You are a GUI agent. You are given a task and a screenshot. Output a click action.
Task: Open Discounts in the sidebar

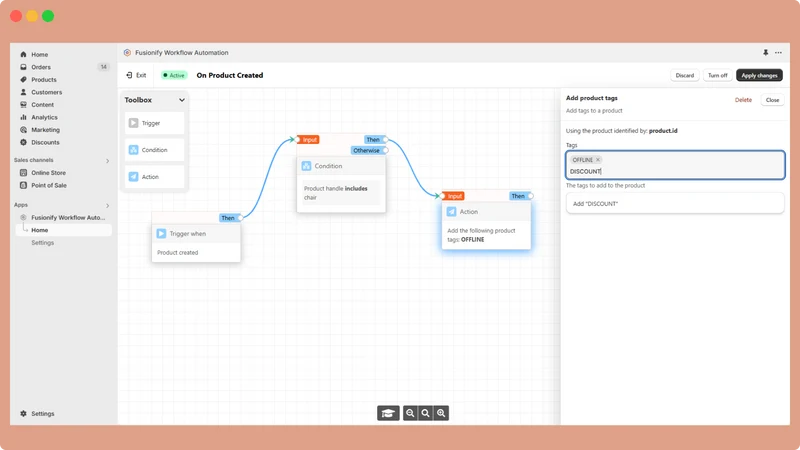(x=45, y=142)
